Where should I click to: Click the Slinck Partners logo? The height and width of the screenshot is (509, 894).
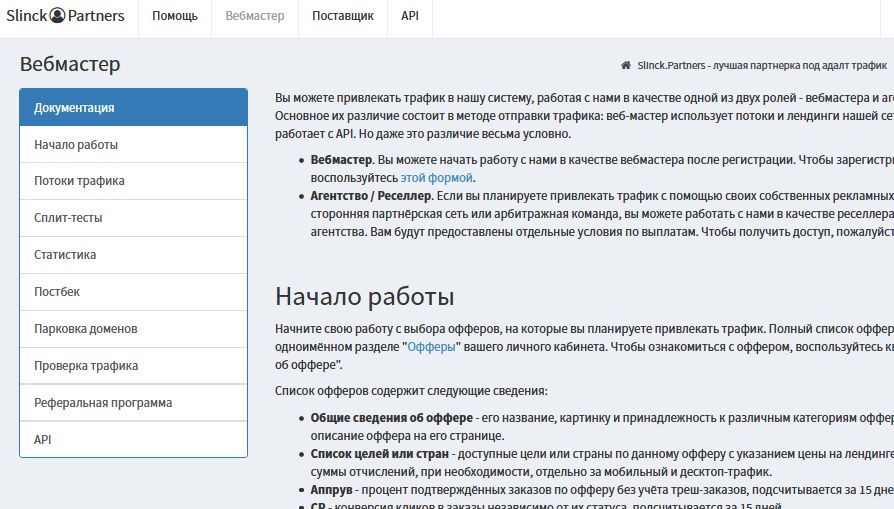[x=65, y=16]
